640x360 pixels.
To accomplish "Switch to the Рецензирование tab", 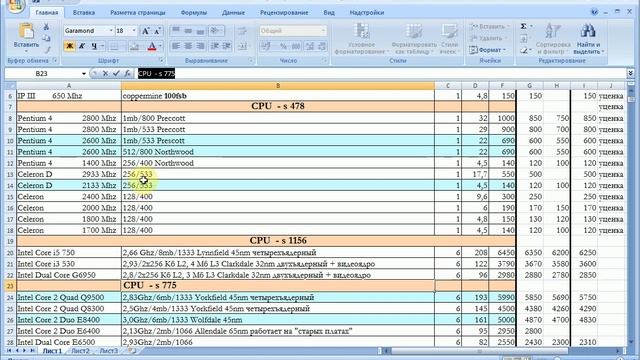I will coord(284,13).
